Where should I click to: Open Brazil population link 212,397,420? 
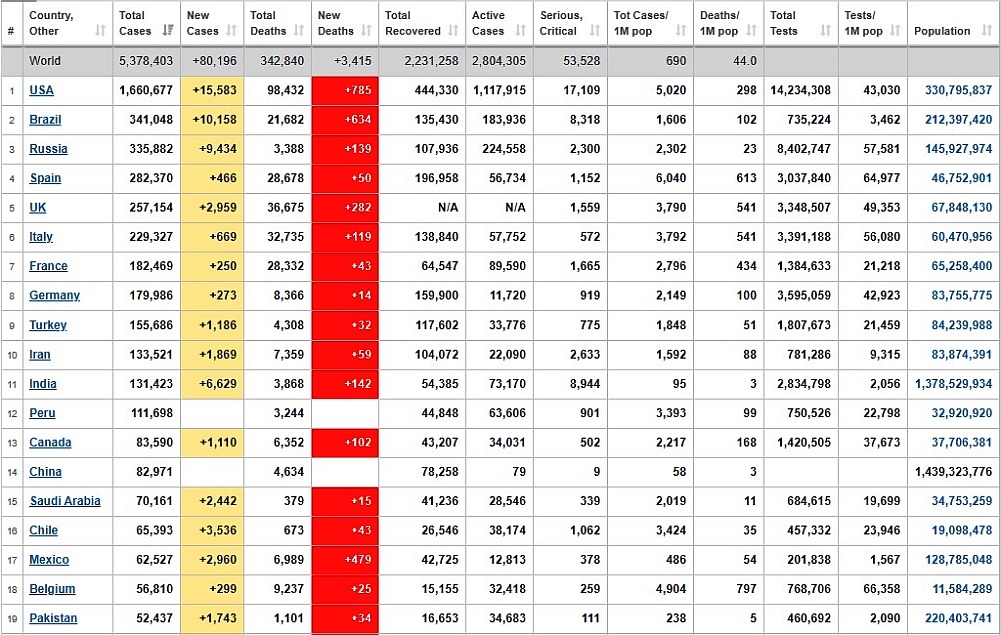point(958,119)
